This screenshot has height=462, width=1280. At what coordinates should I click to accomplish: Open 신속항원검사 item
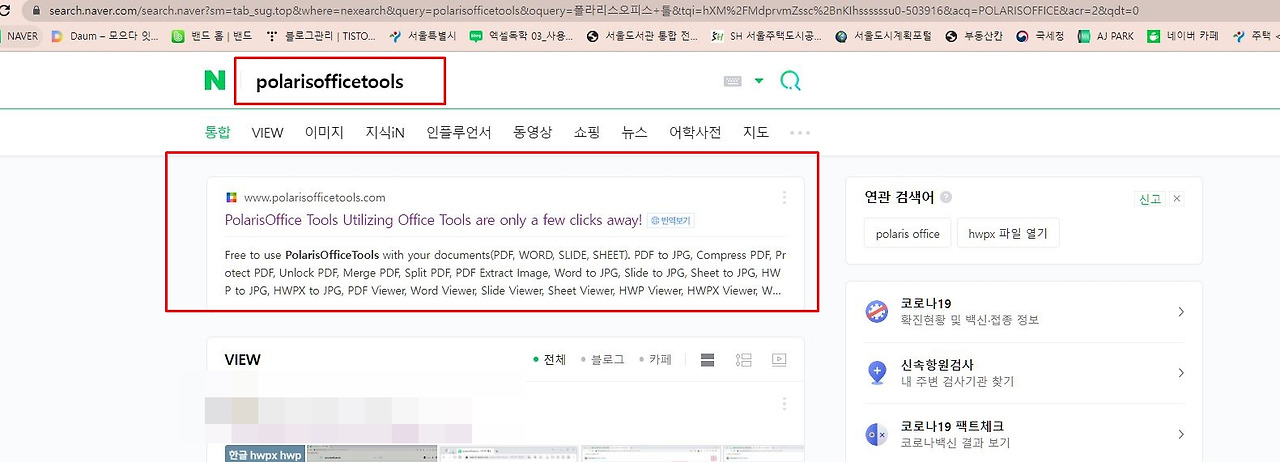coord(1024,373)
